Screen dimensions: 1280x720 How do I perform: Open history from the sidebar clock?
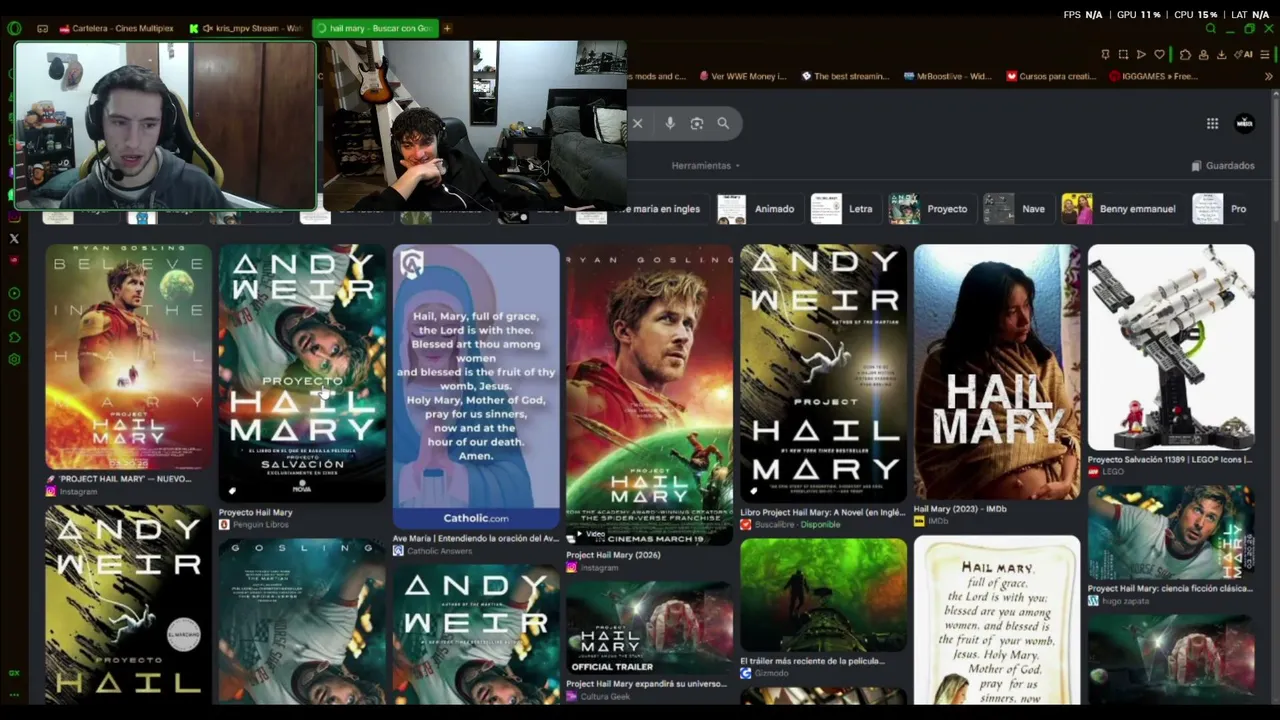pos(14,315)
